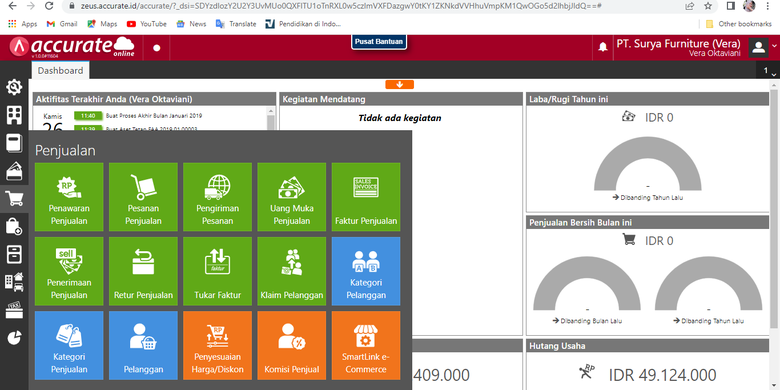The image size is (780, 390).
Task: Open Retur Penjualan tile
Action: tap(143, 271)
